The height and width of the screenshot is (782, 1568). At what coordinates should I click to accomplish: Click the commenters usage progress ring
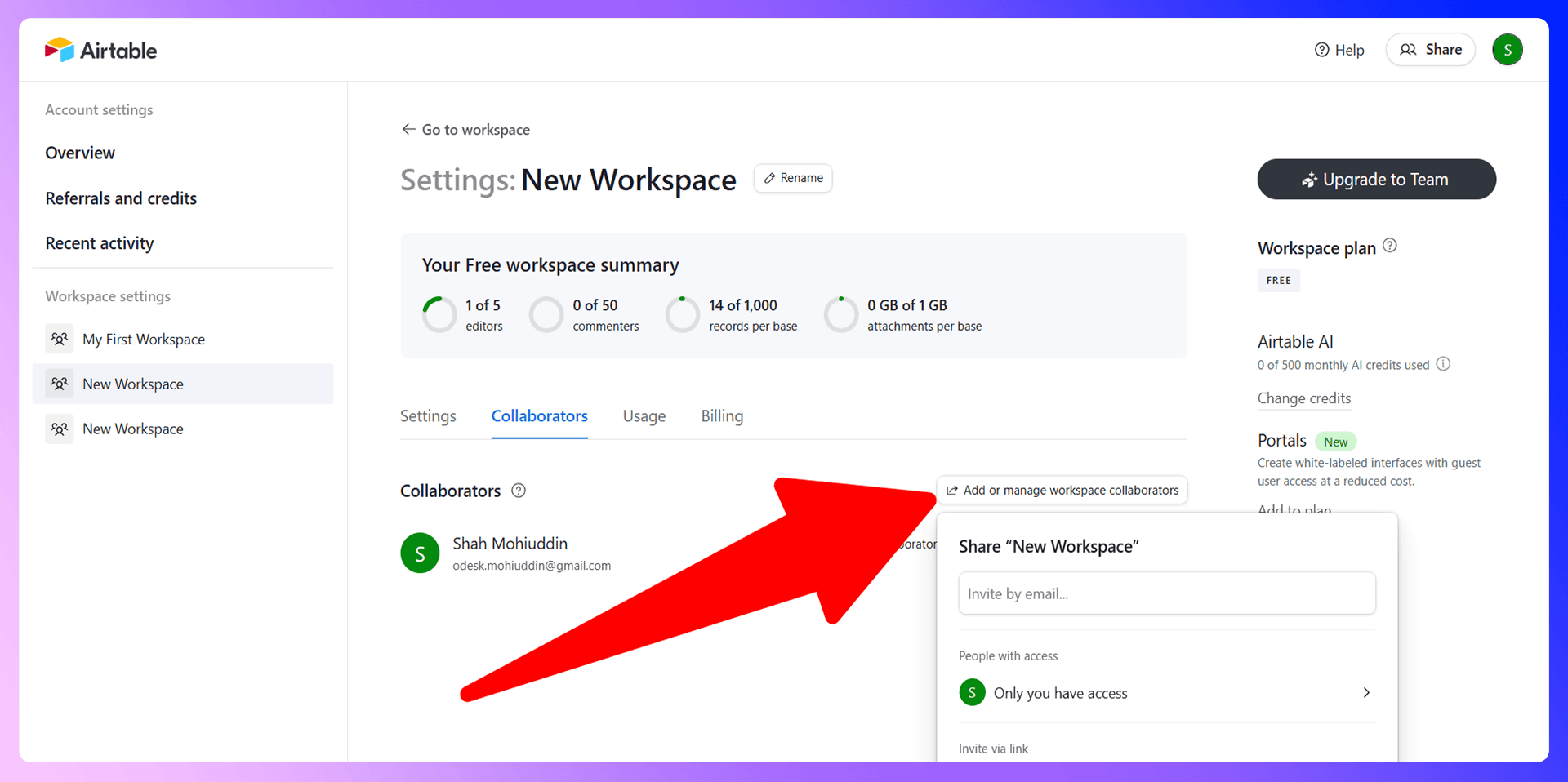click(x=546, y=314)
